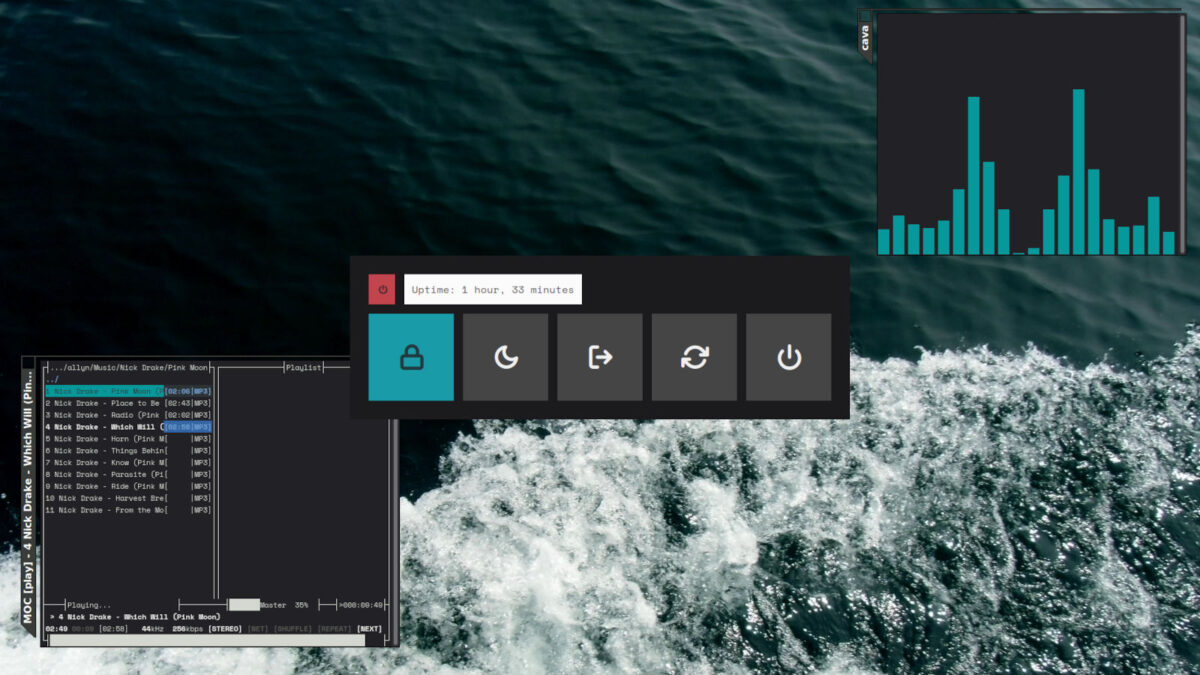The width and height of the screenshot is (1200, 675).
Task: Click the song progress bar at bottom
Action: pos(205,640)
